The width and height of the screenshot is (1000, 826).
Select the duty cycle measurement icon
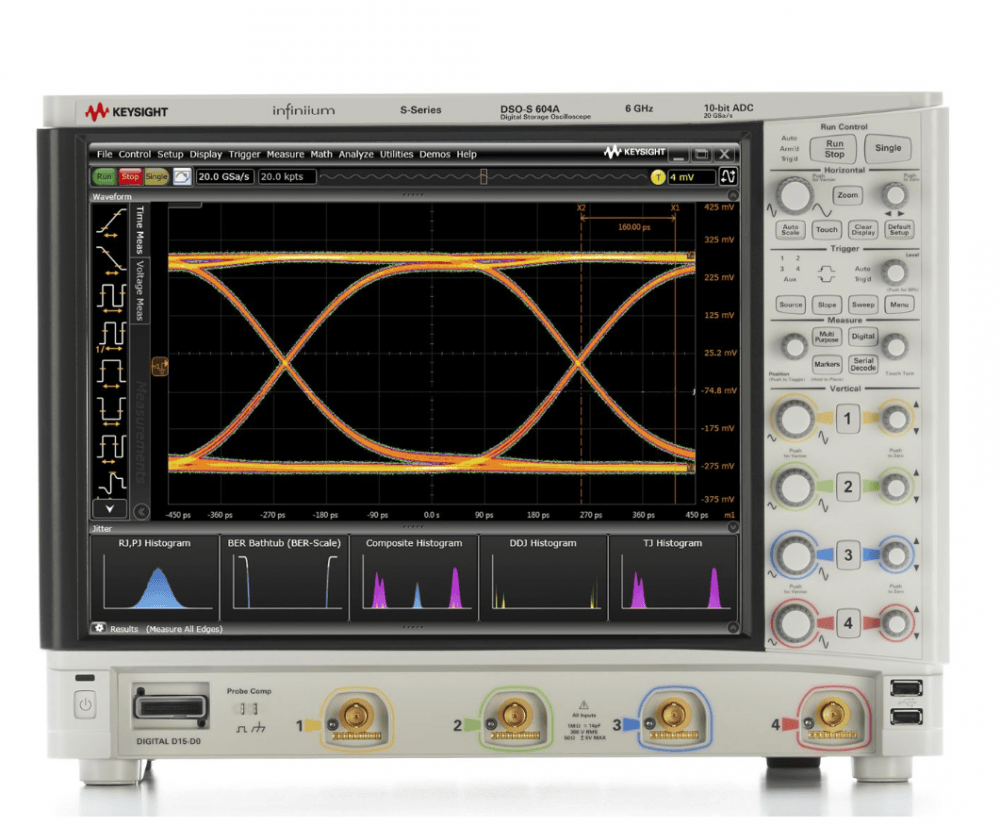point(111,448)
